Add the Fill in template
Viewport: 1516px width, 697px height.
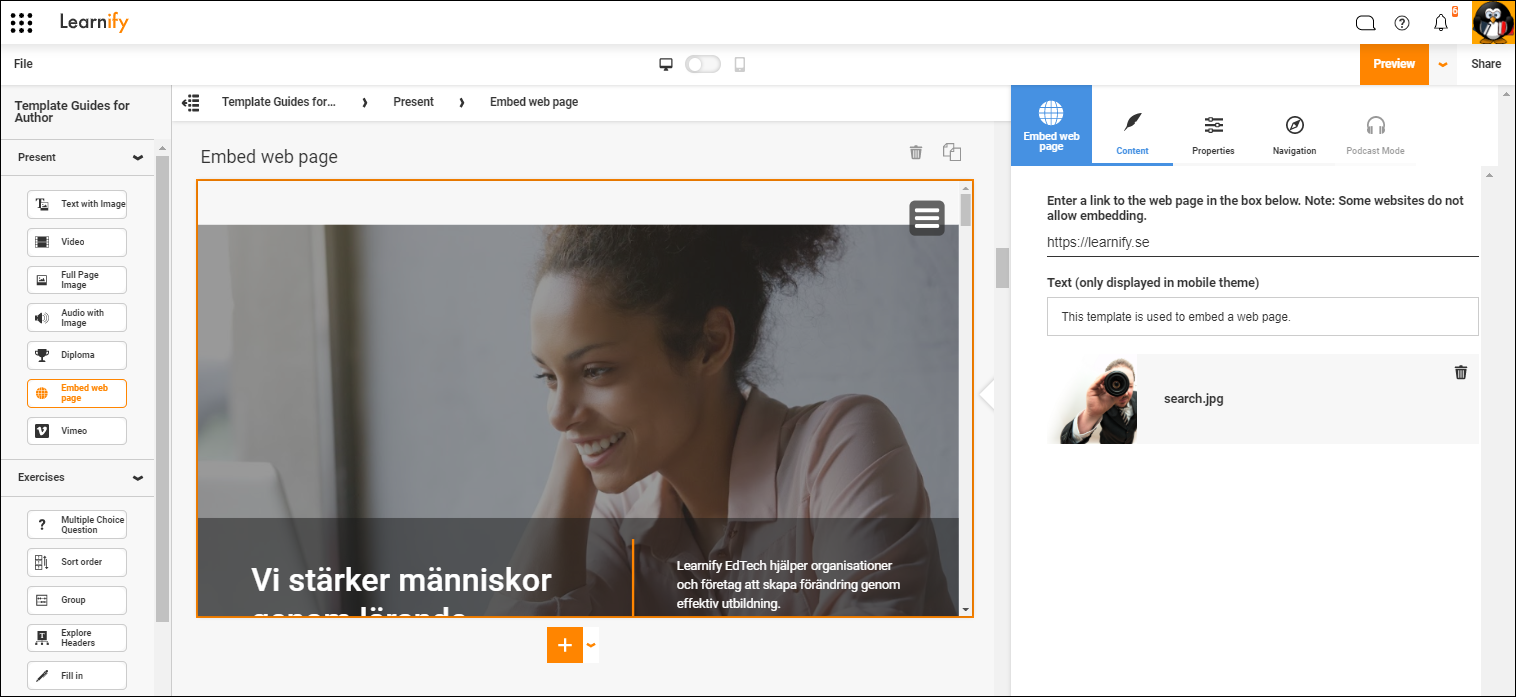coord(77,676)
